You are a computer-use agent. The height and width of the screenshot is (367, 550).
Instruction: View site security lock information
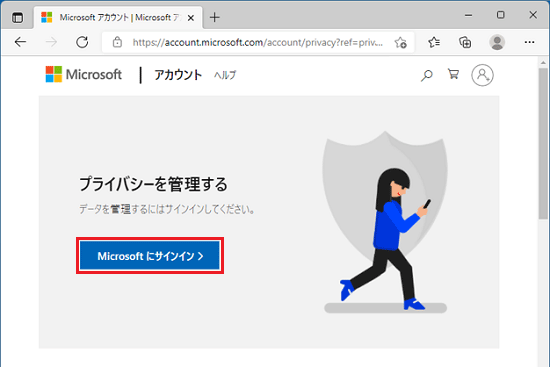point(117,42)
